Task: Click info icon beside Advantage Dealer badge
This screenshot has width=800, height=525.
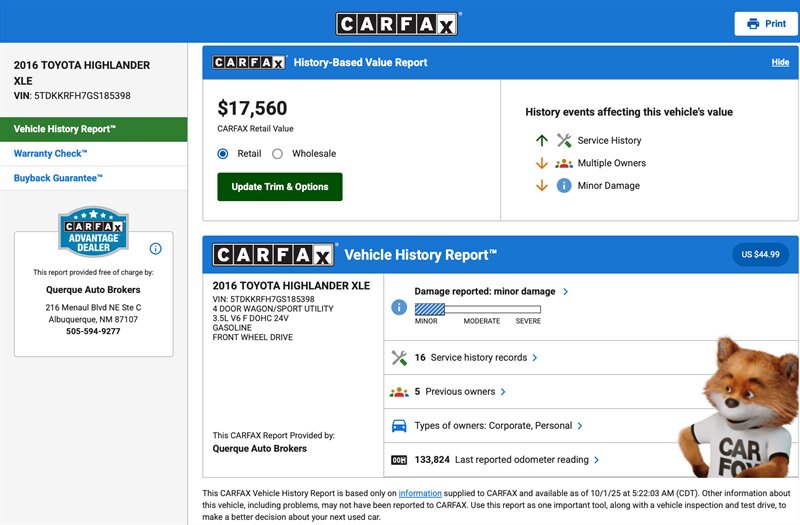Action: (155, 248)
